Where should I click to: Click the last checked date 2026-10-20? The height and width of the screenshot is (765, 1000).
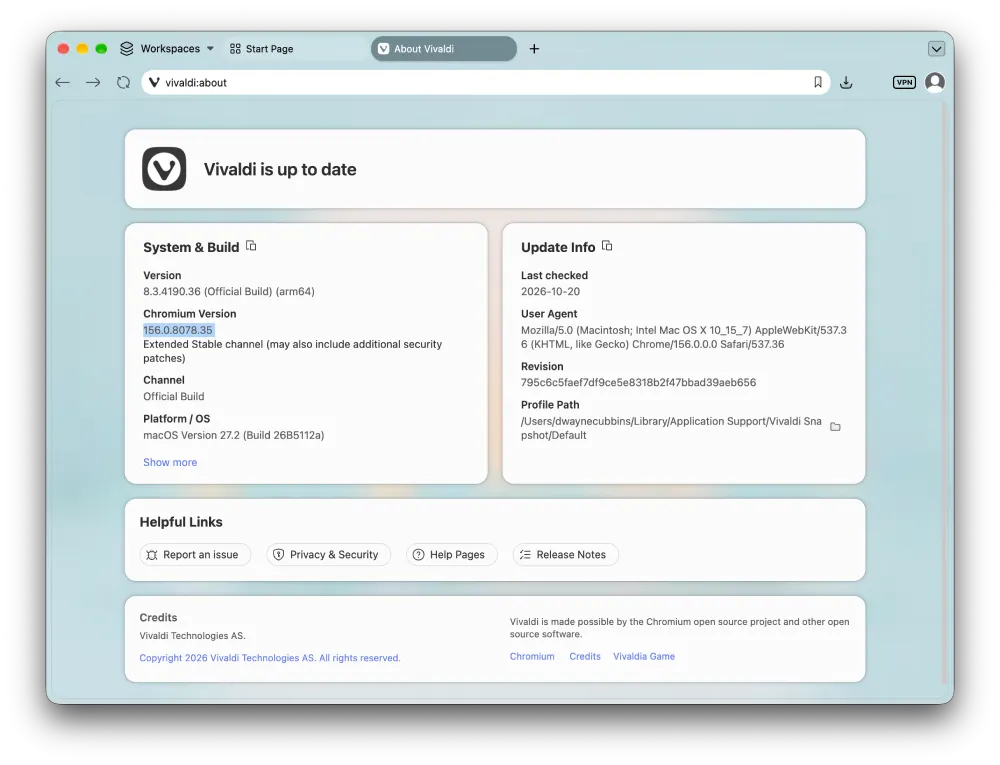pyautogui.click(x=550, y=291)
